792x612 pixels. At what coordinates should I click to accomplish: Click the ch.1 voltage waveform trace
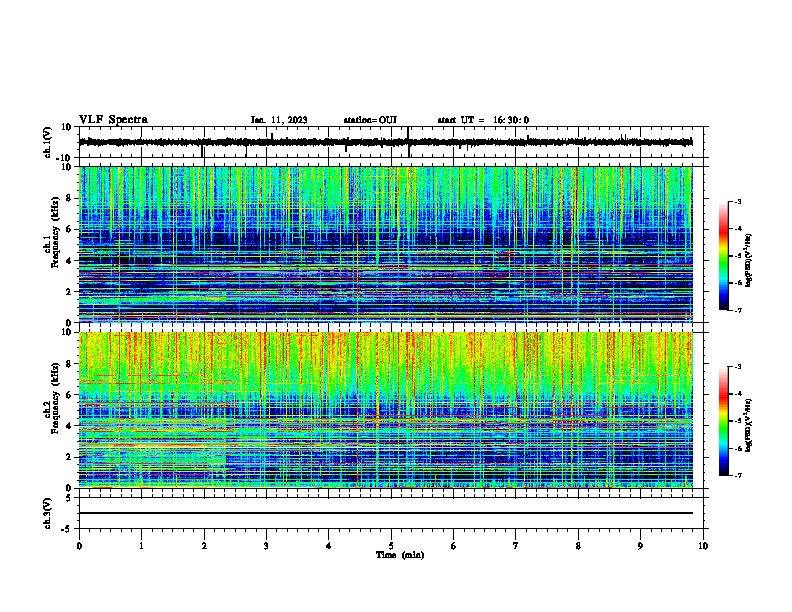coord(386,142)
